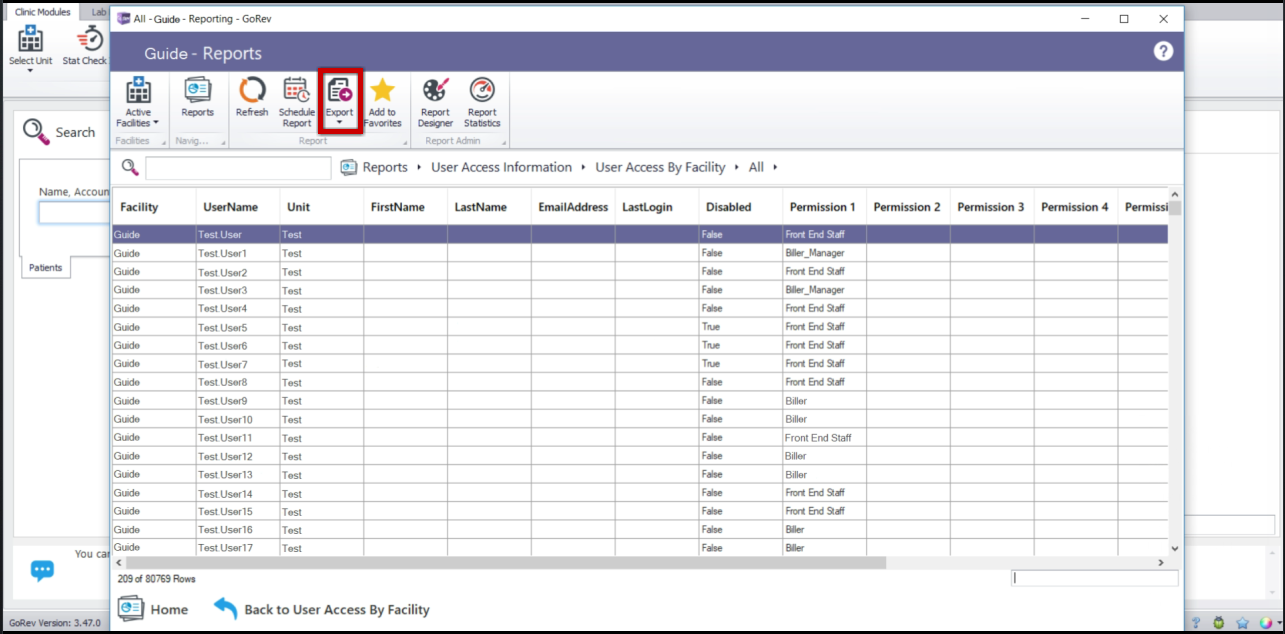Click the Stat Check stopwatch icon
This screenshot has height=634, width=1285.
click(x=90, y=39)
